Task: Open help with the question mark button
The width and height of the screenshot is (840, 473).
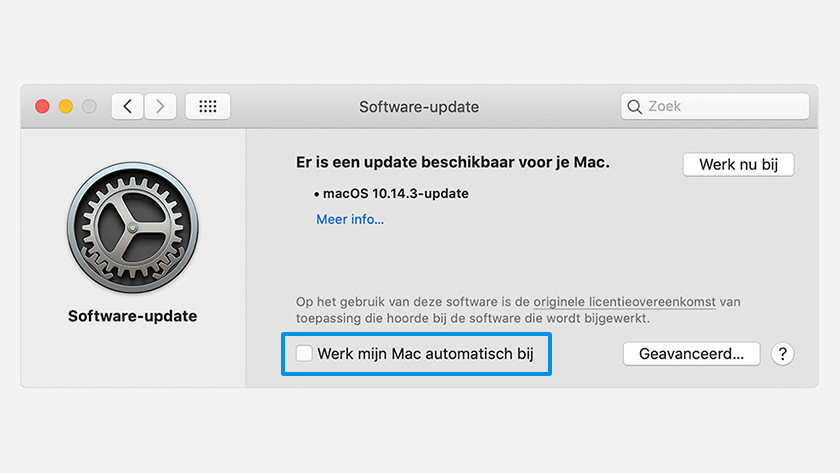Action: click(783, 353)
